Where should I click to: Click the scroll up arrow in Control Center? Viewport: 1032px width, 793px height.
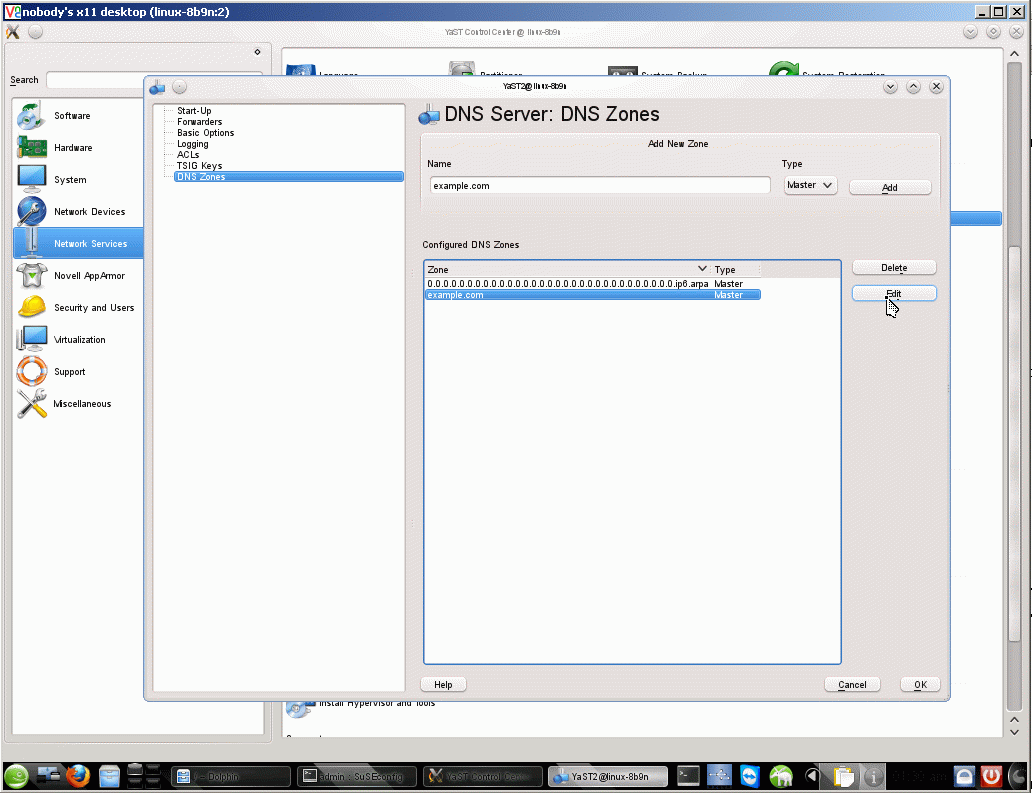(x=1014, y=54)
